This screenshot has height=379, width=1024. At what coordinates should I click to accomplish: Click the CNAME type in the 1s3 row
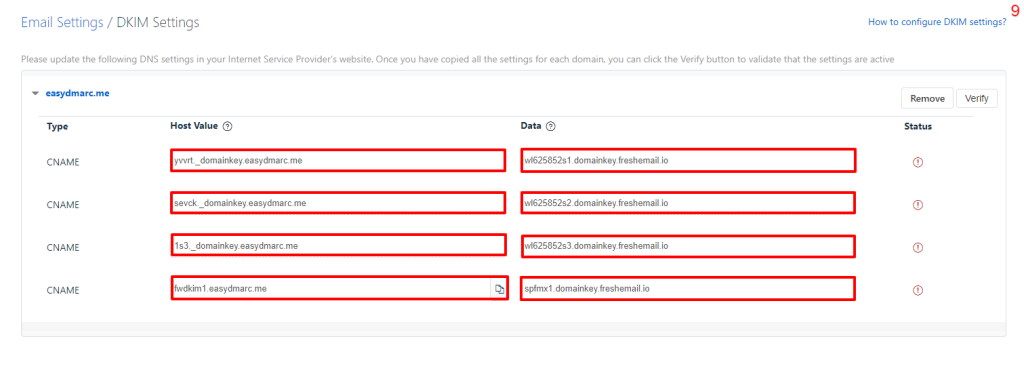63,247
